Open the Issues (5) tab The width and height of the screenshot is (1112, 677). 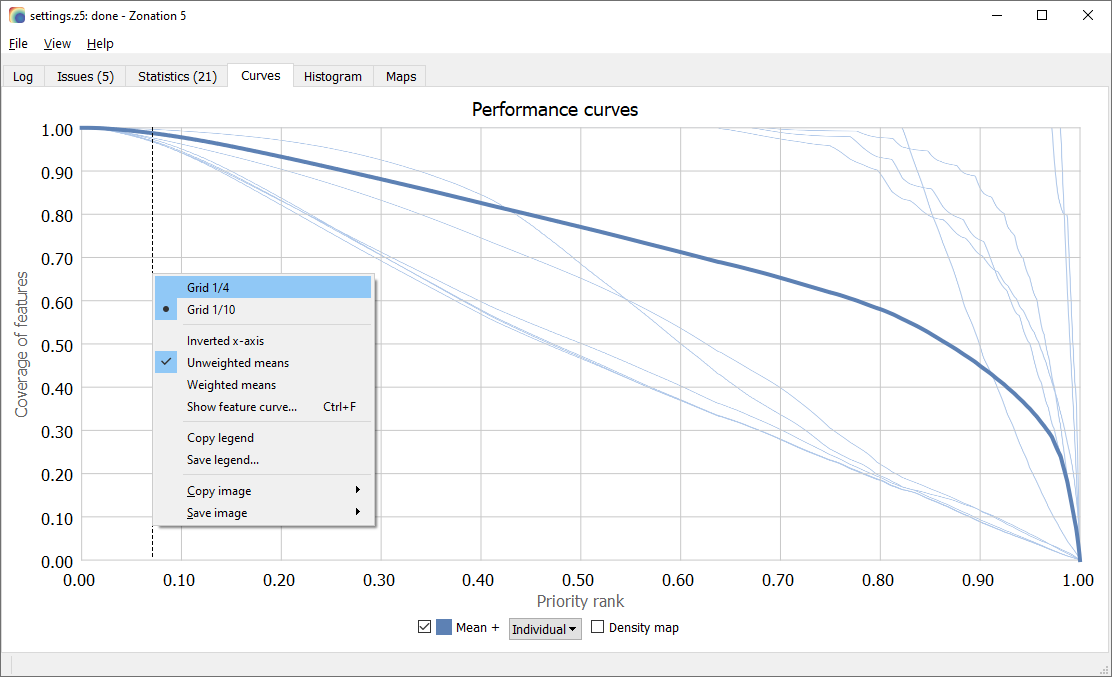85,77
